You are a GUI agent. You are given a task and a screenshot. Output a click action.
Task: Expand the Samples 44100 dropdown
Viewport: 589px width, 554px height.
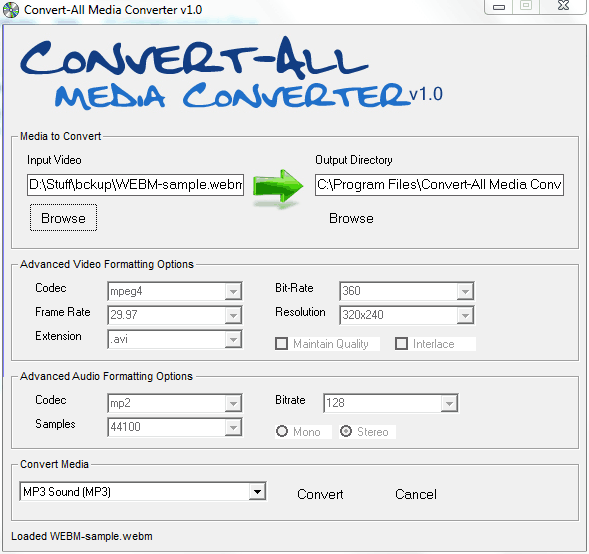coord(175,427)
